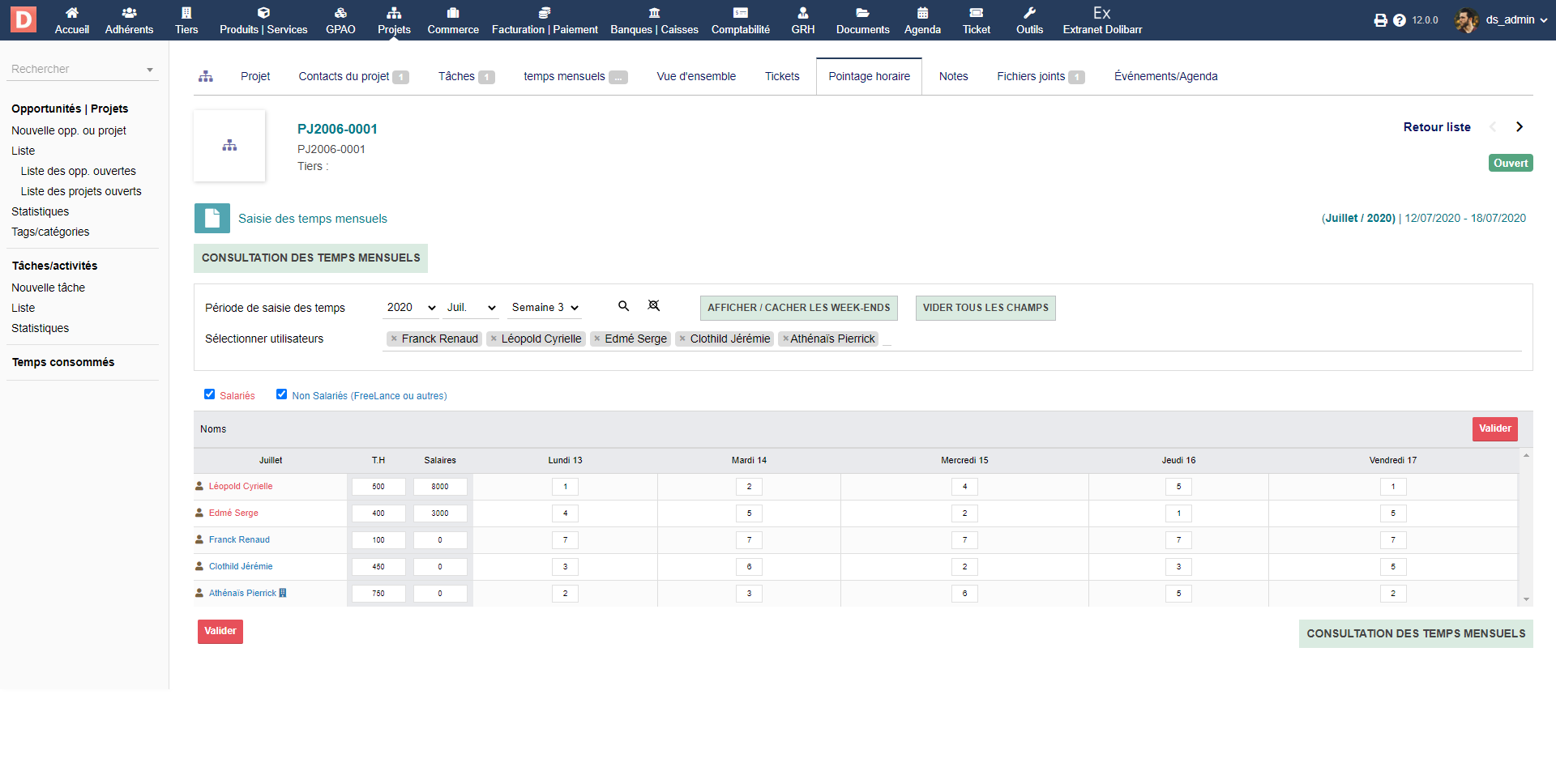Open the Semaine 3 week selector
This screenshot has width=1556, height=784.
[x=545, y=308]
